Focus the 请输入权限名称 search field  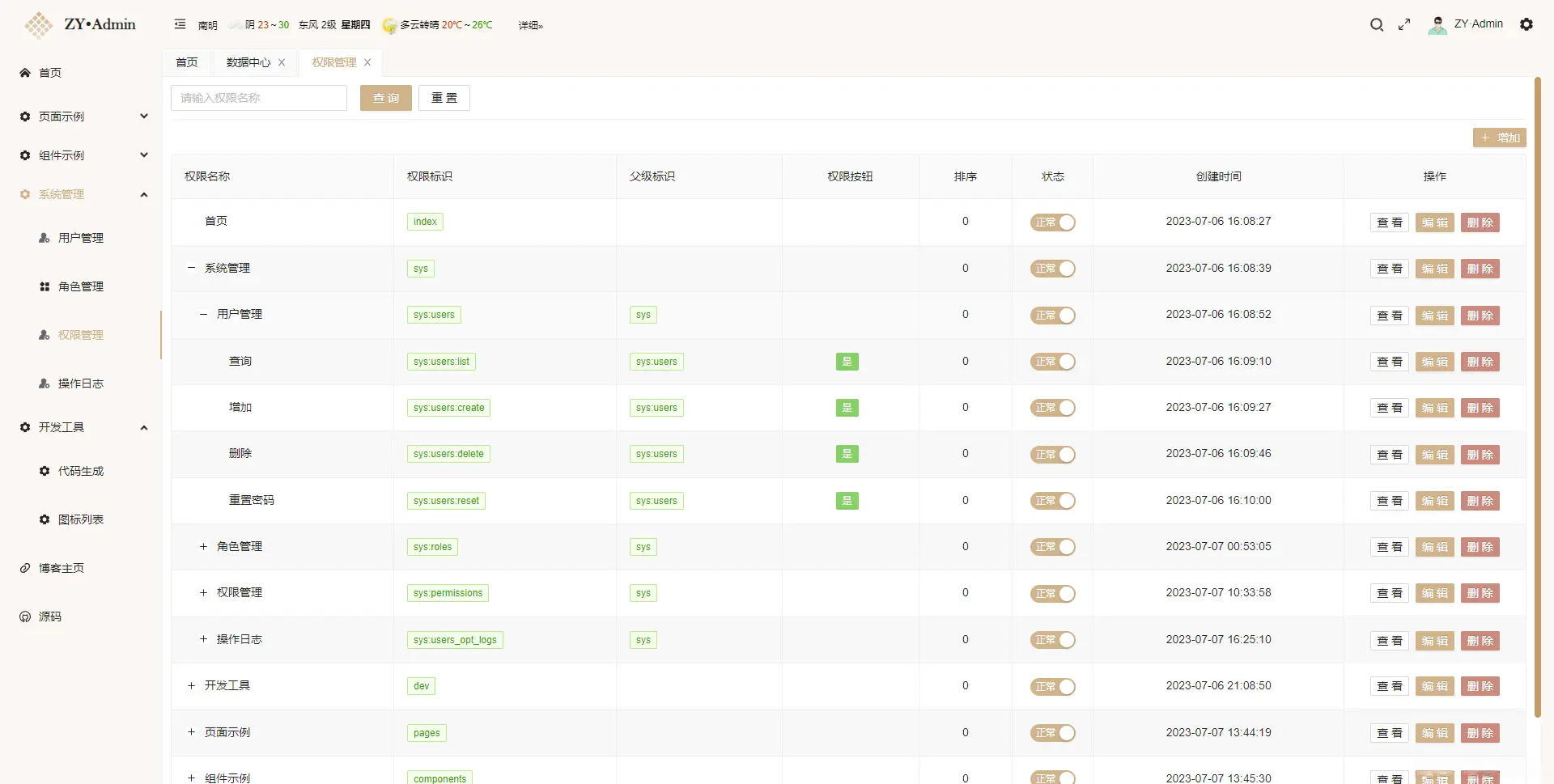coord(259,98)
